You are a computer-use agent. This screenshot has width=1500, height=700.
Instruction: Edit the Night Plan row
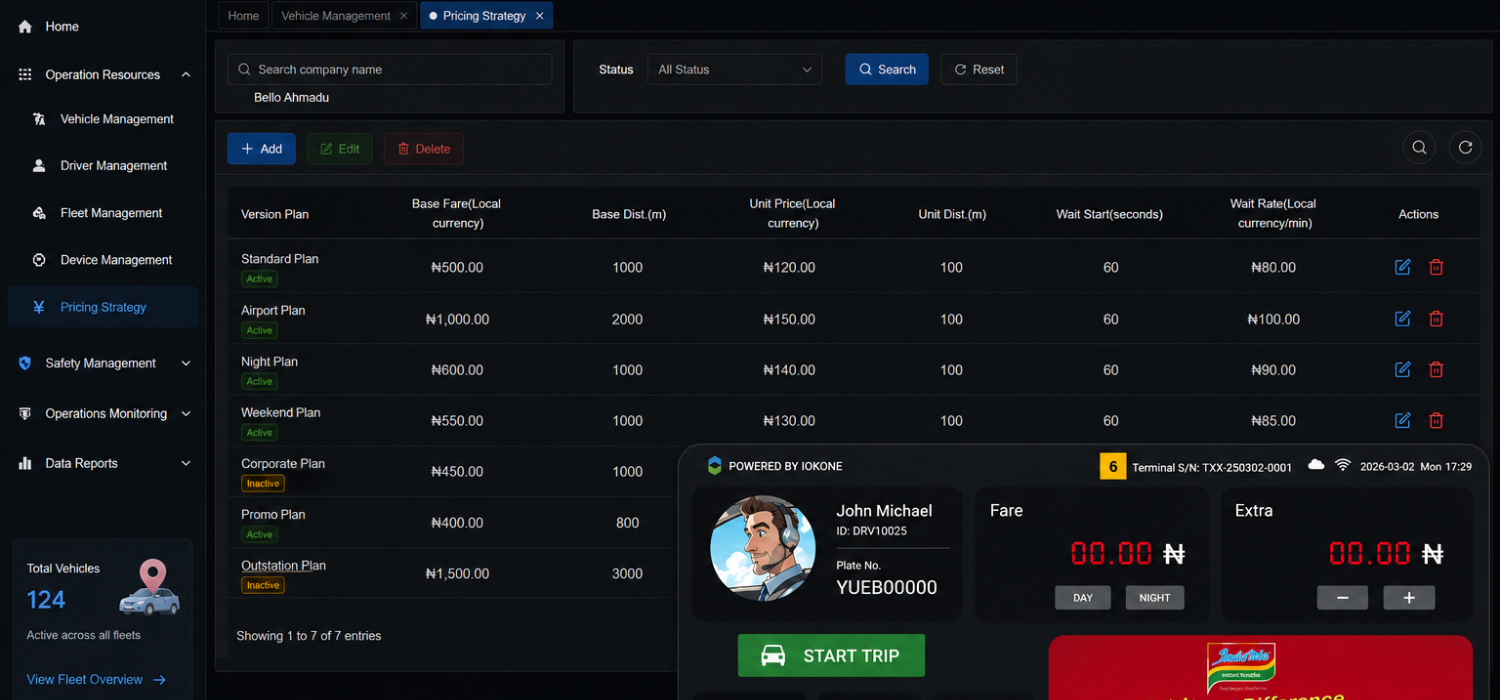[1403, 369]
